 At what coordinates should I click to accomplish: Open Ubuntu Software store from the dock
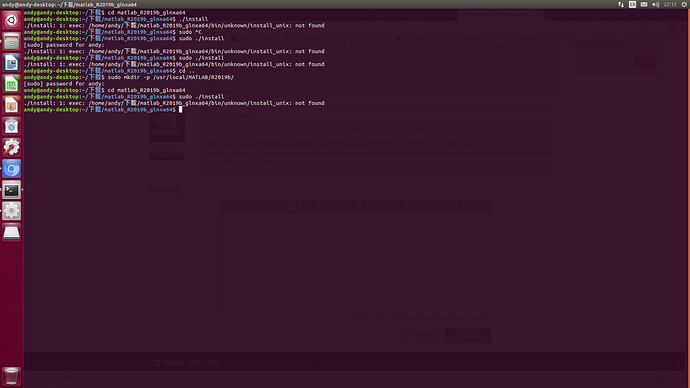pyautogui.click(x=11, y=126)
